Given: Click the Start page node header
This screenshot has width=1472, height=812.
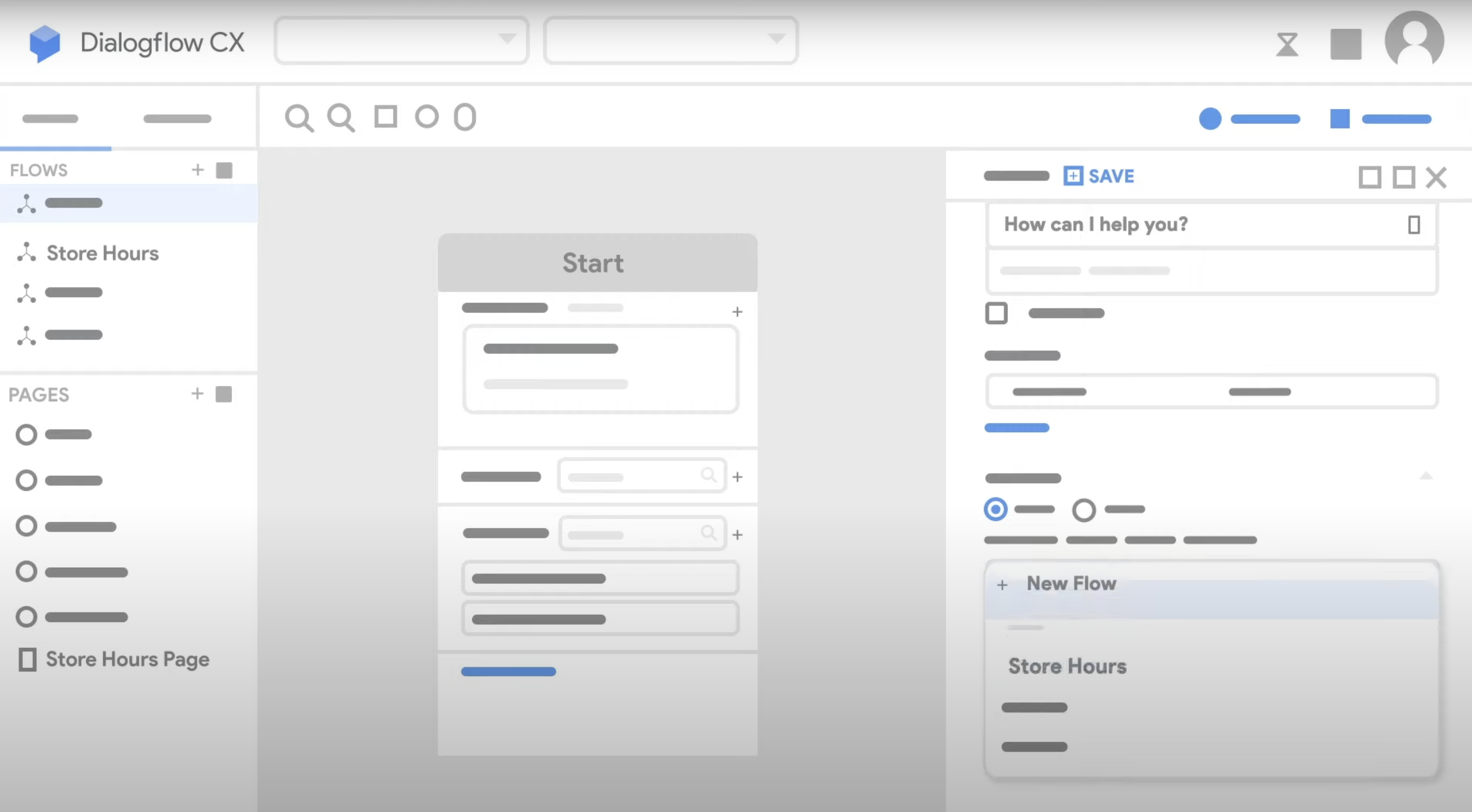Looking at the screenshot, I should tap(597, 263).
